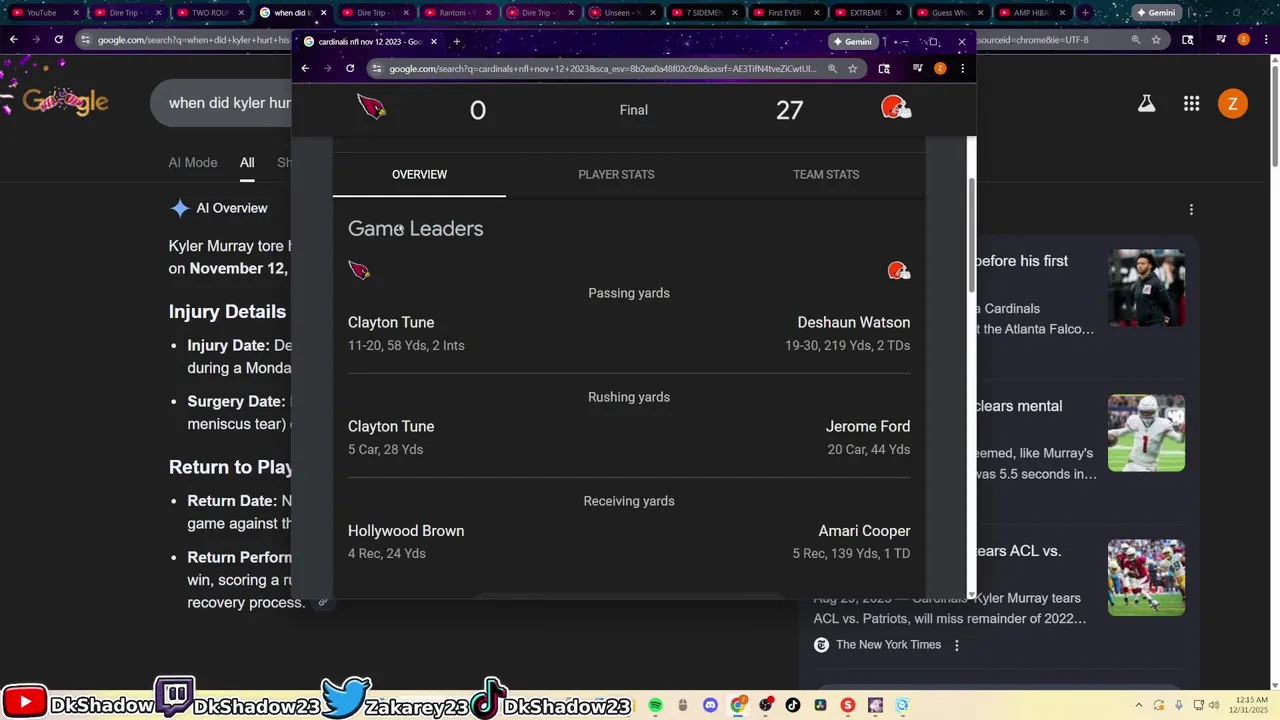Open thumbnail of ACL vs. Patriots article
1280x720 pixels.
click(x=1146, y=578)
